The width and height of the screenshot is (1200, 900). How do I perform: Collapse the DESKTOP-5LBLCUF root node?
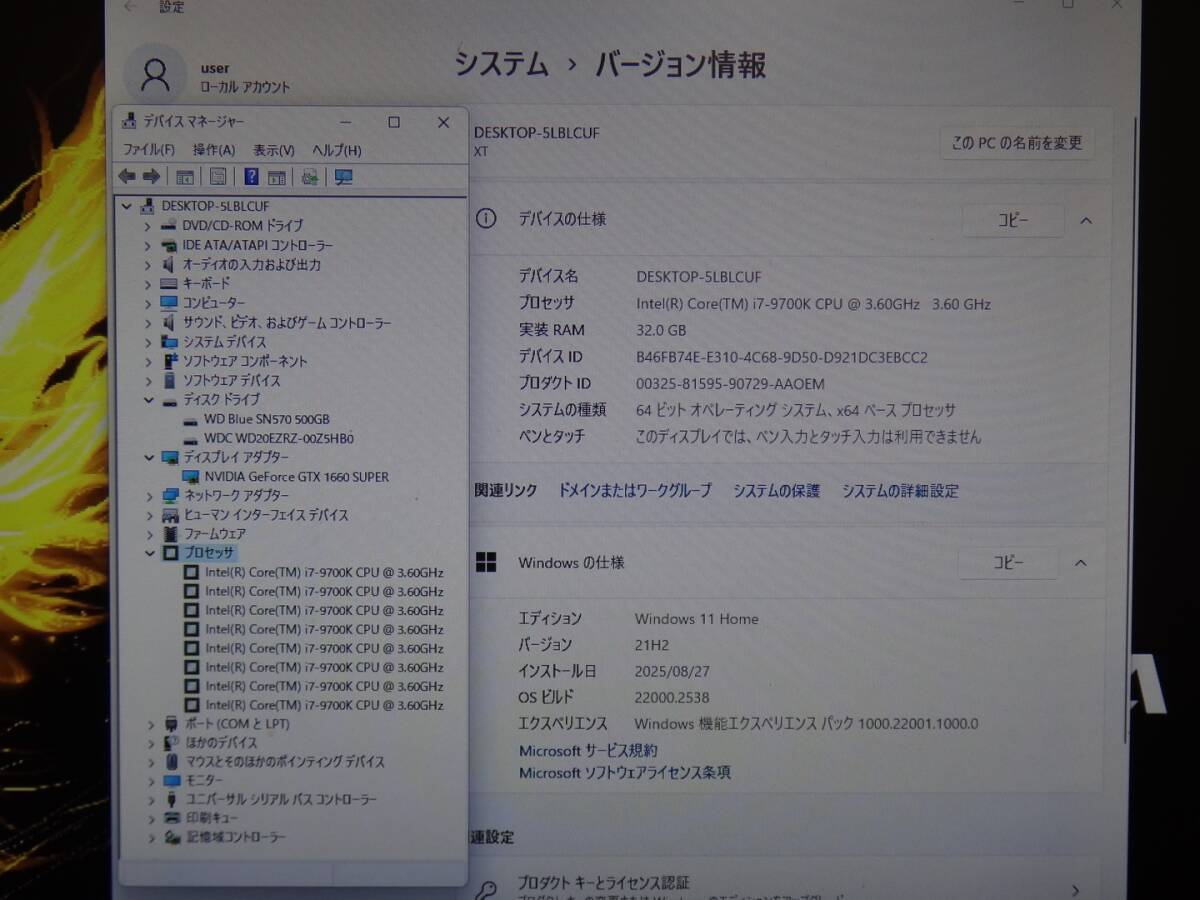(127, 206)
